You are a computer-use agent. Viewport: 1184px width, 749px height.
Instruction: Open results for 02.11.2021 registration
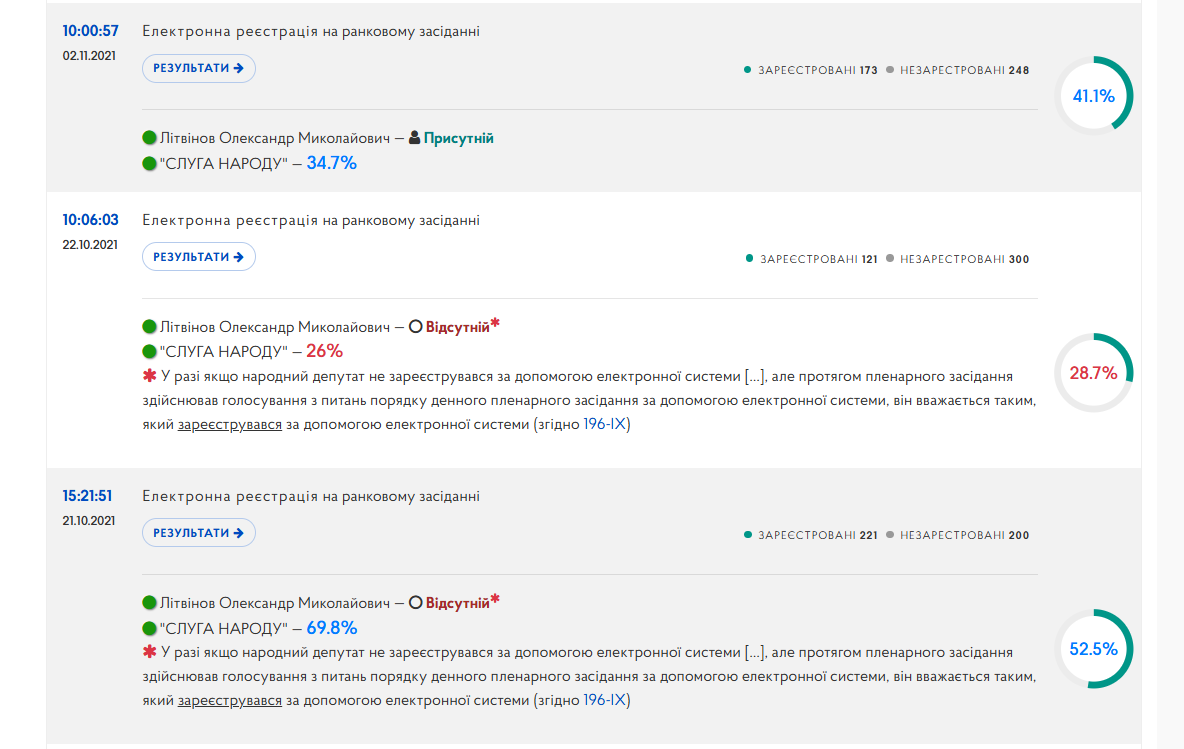click(199, 68)
